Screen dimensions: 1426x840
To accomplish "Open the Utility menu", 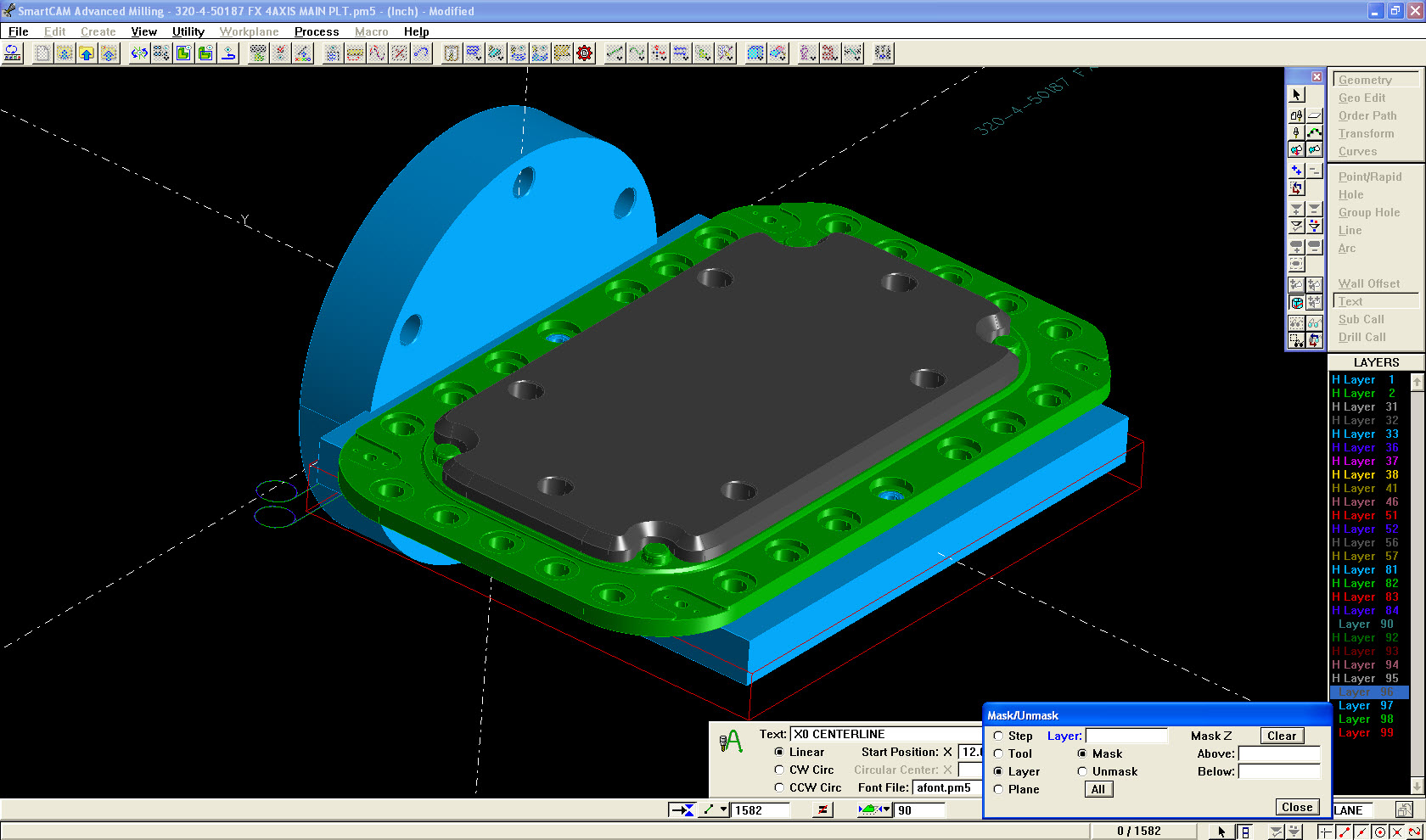I will 188,31.
